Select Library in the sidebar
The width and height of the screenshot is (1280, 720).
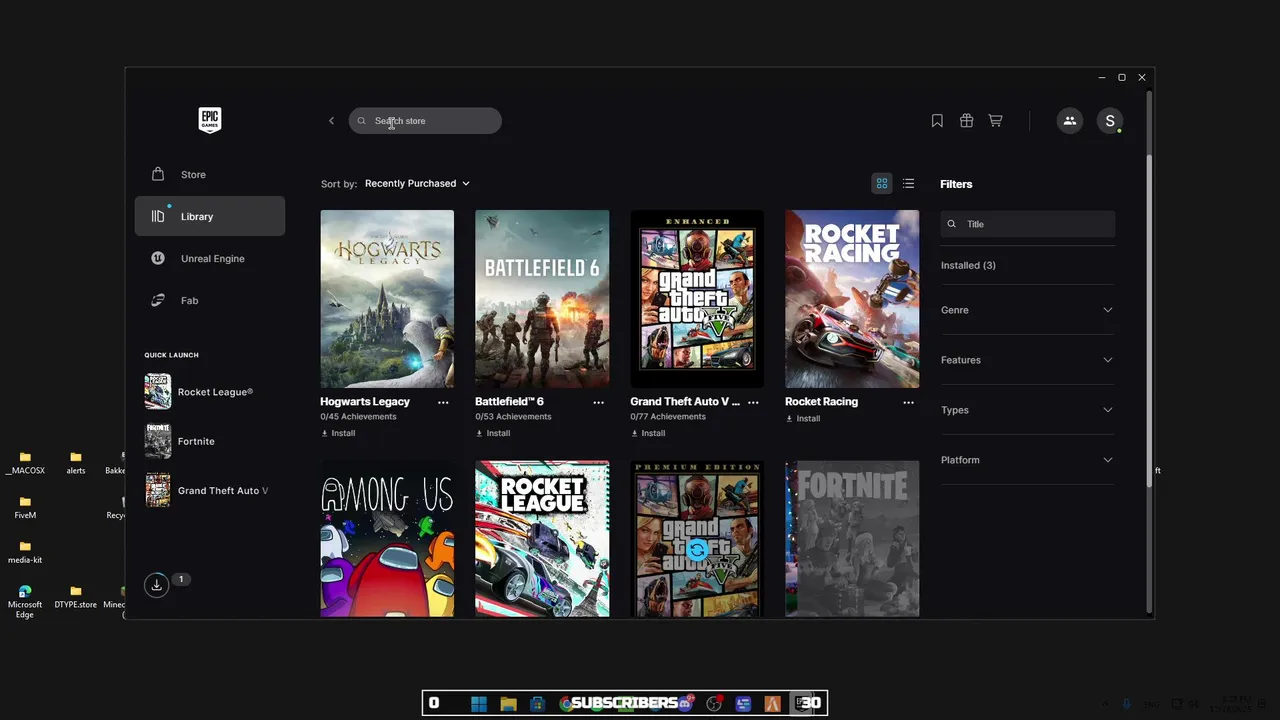210,216
